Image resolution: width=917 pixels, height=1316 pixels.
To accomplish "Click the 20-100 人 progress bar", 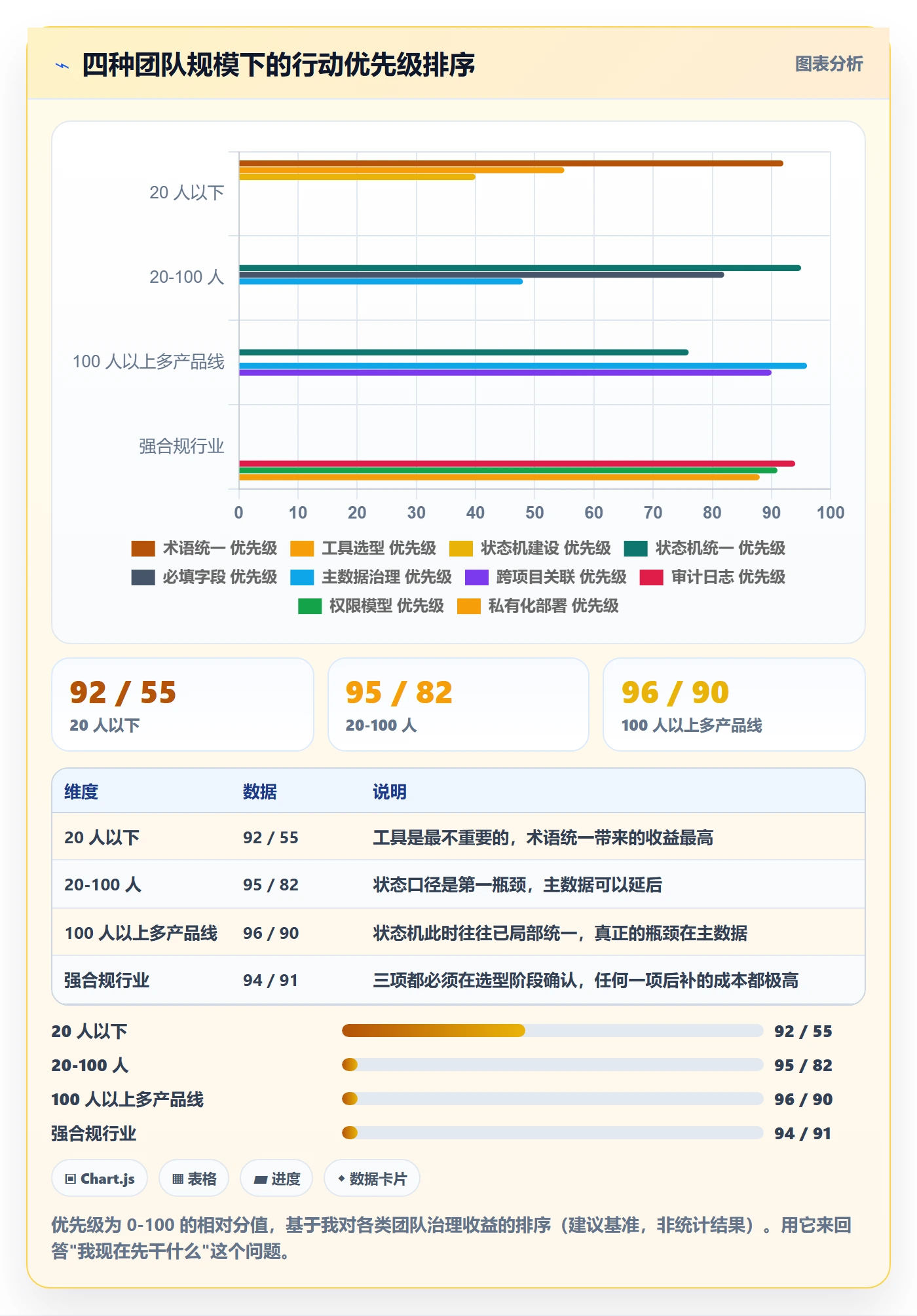I will tap(553, 1065).
